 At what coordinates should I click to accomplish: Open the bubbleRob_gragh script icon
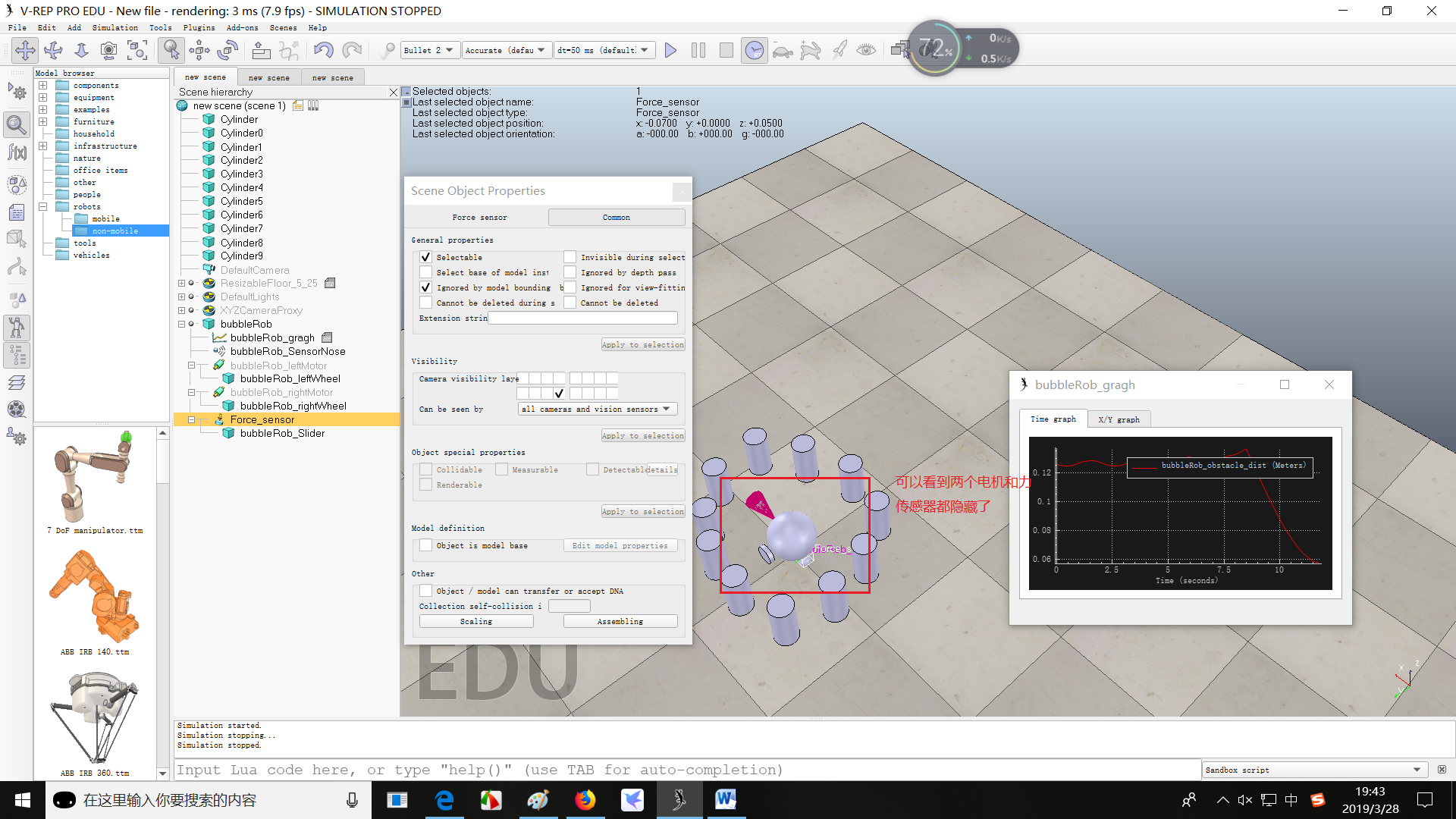[x=327, y=337]
